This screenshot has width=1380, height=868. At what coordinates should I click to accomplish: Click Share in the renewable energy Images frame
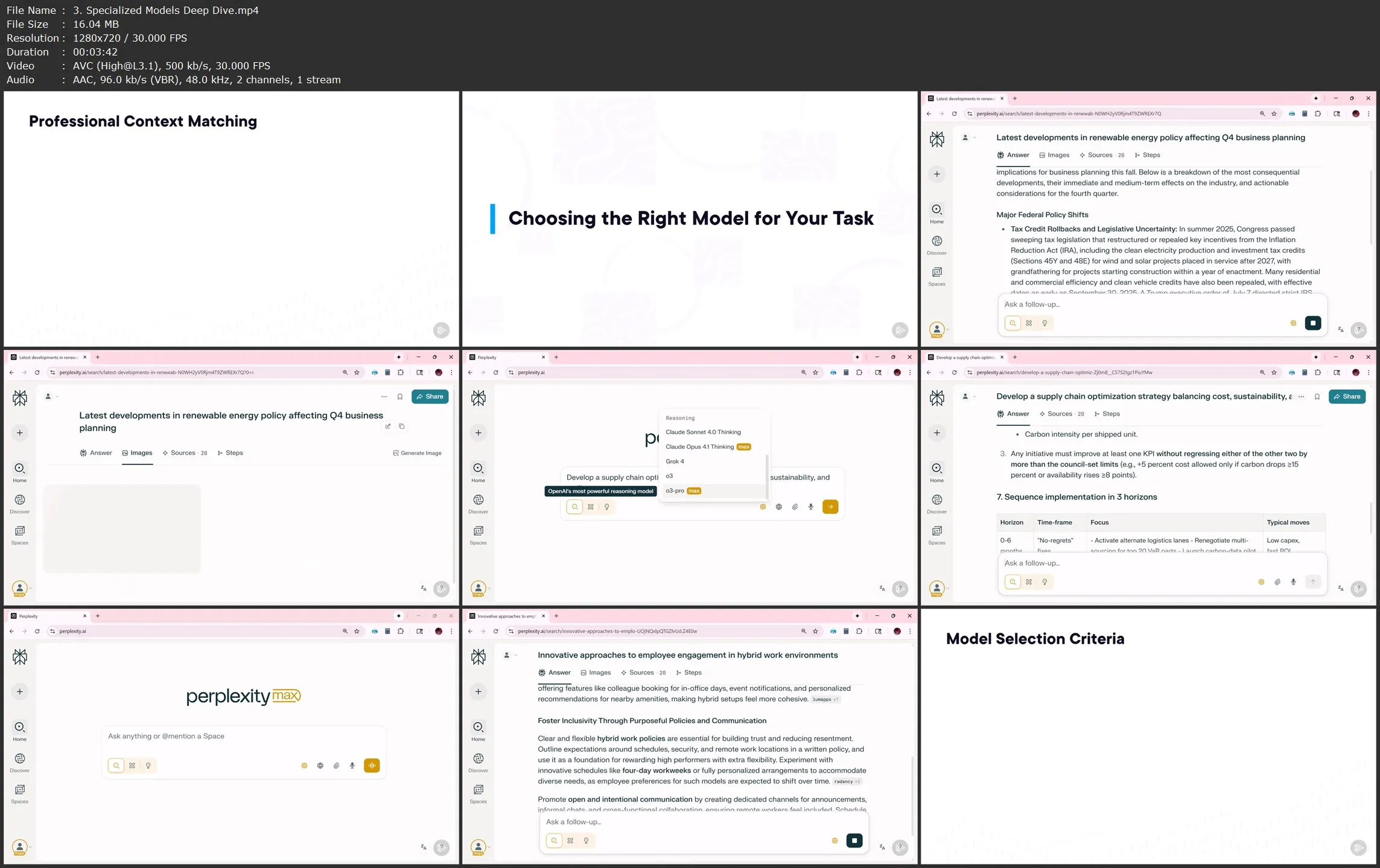pos(430,397)
